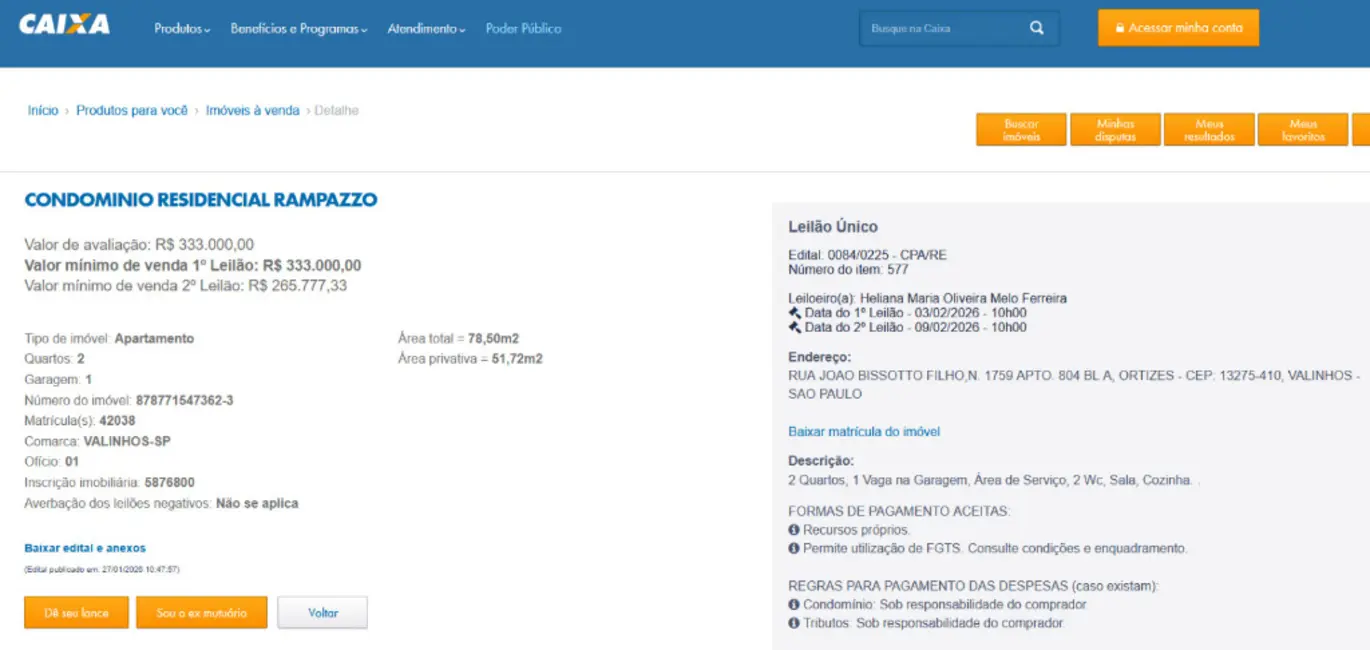Click the Buscar imóveis button
Viewport: 1370px width, 650px height.
pos(1021,130)
